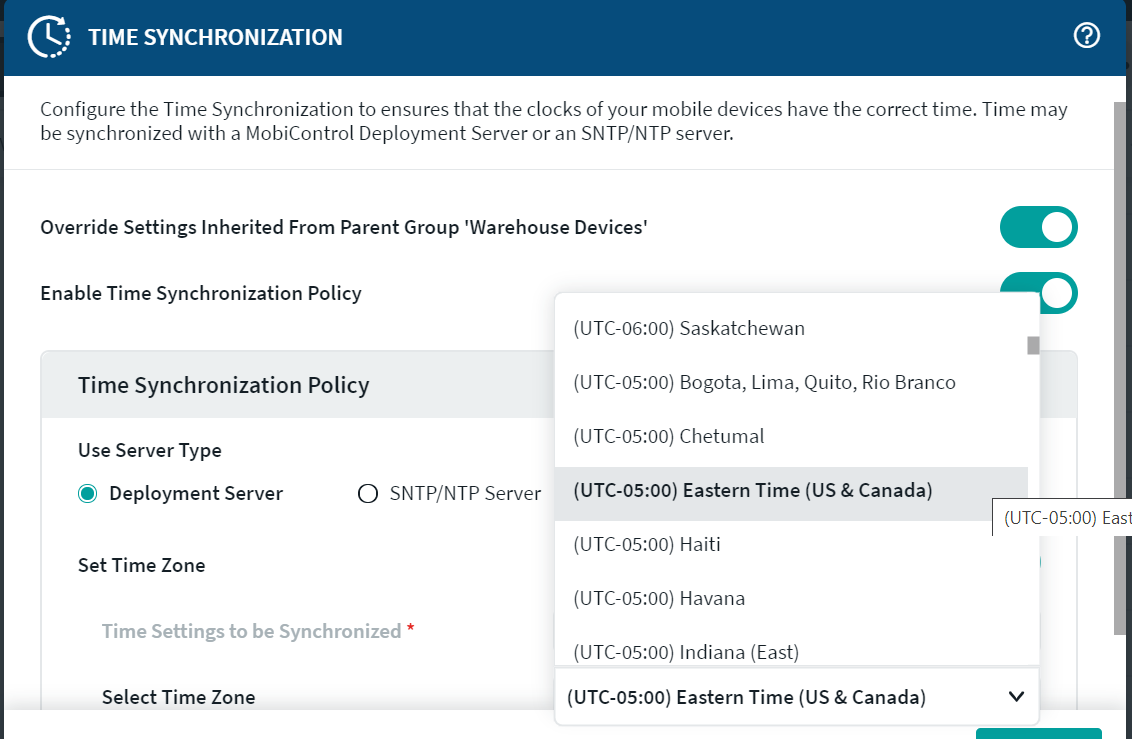Choose the (UTC-05:00) Chetumal time zone
1132x739 pixels.
tap(668, 436)
